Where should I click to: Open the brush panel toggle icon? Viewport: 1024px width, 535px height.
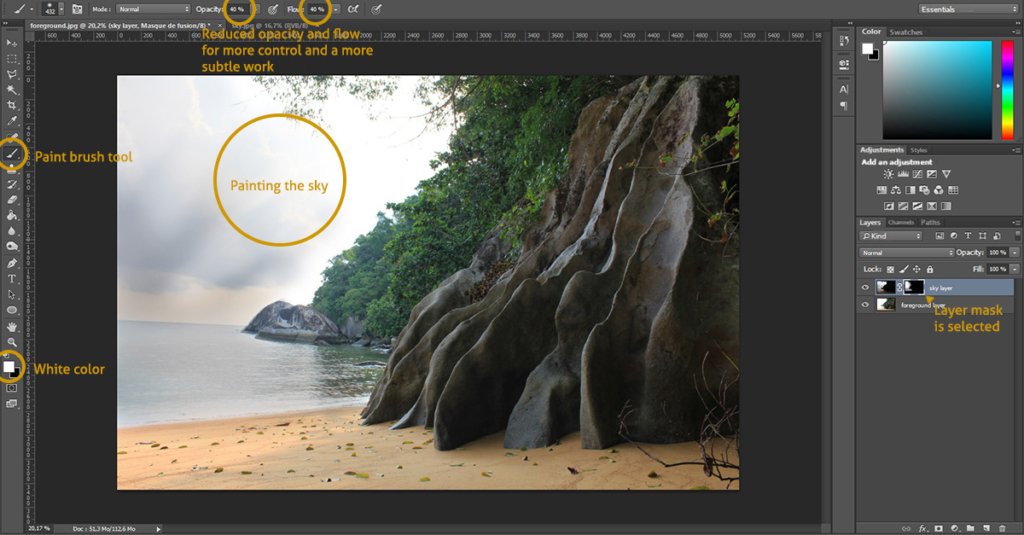[77, 9]
